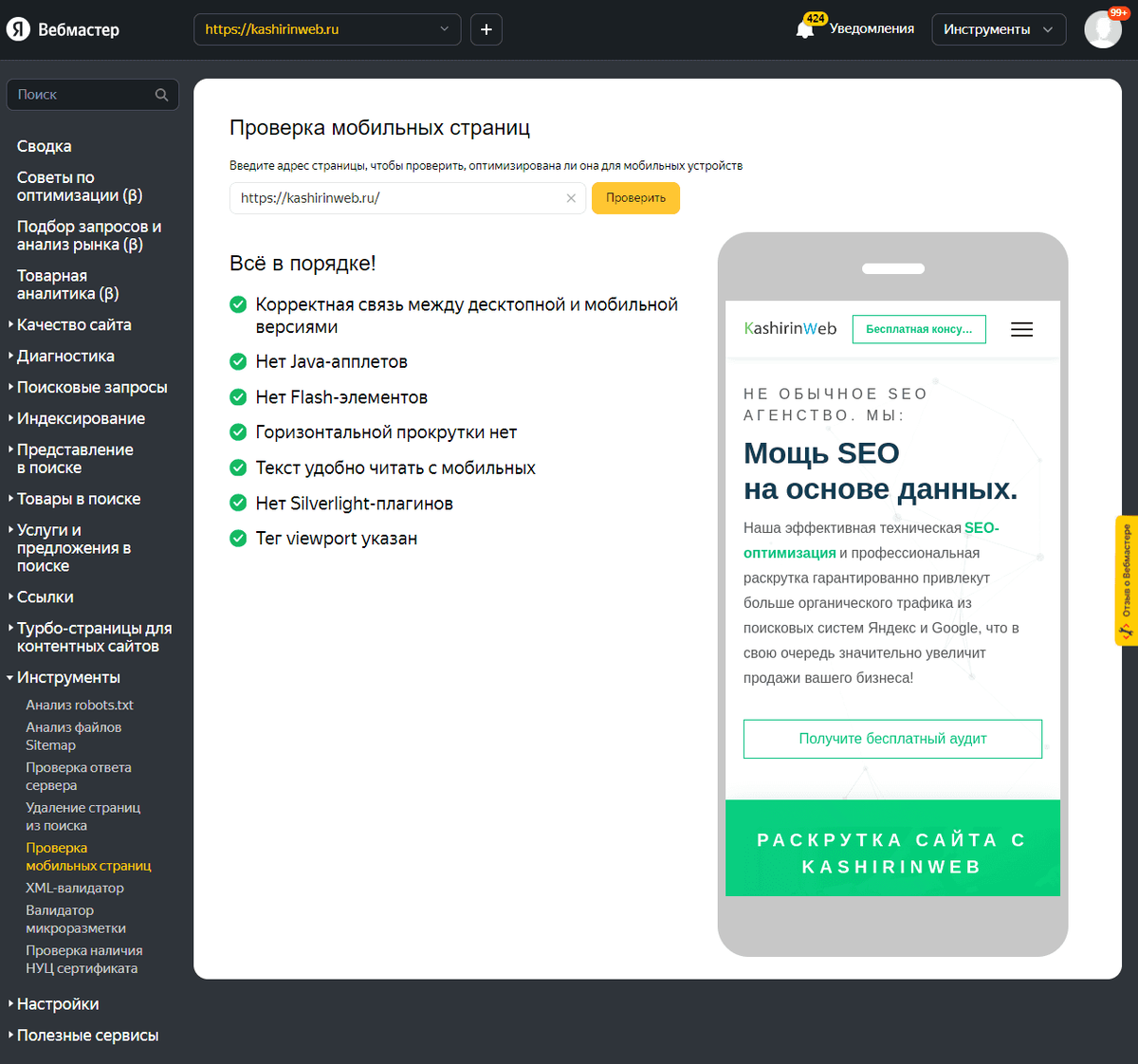This screenshot has height=1064, width=1138.
Task: Select Проверка мобильных страниц in sidebar
Action: point(88,856)
